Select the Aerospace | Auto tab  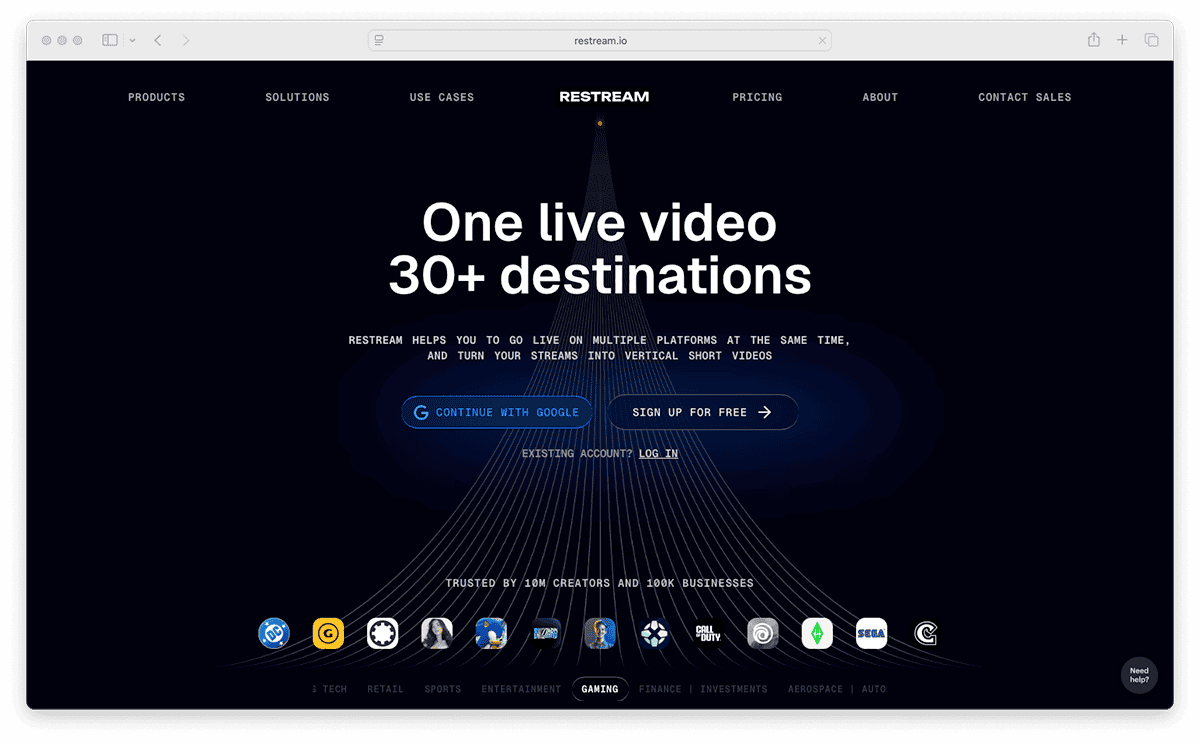pyautogui.click(x=837, y=689)
